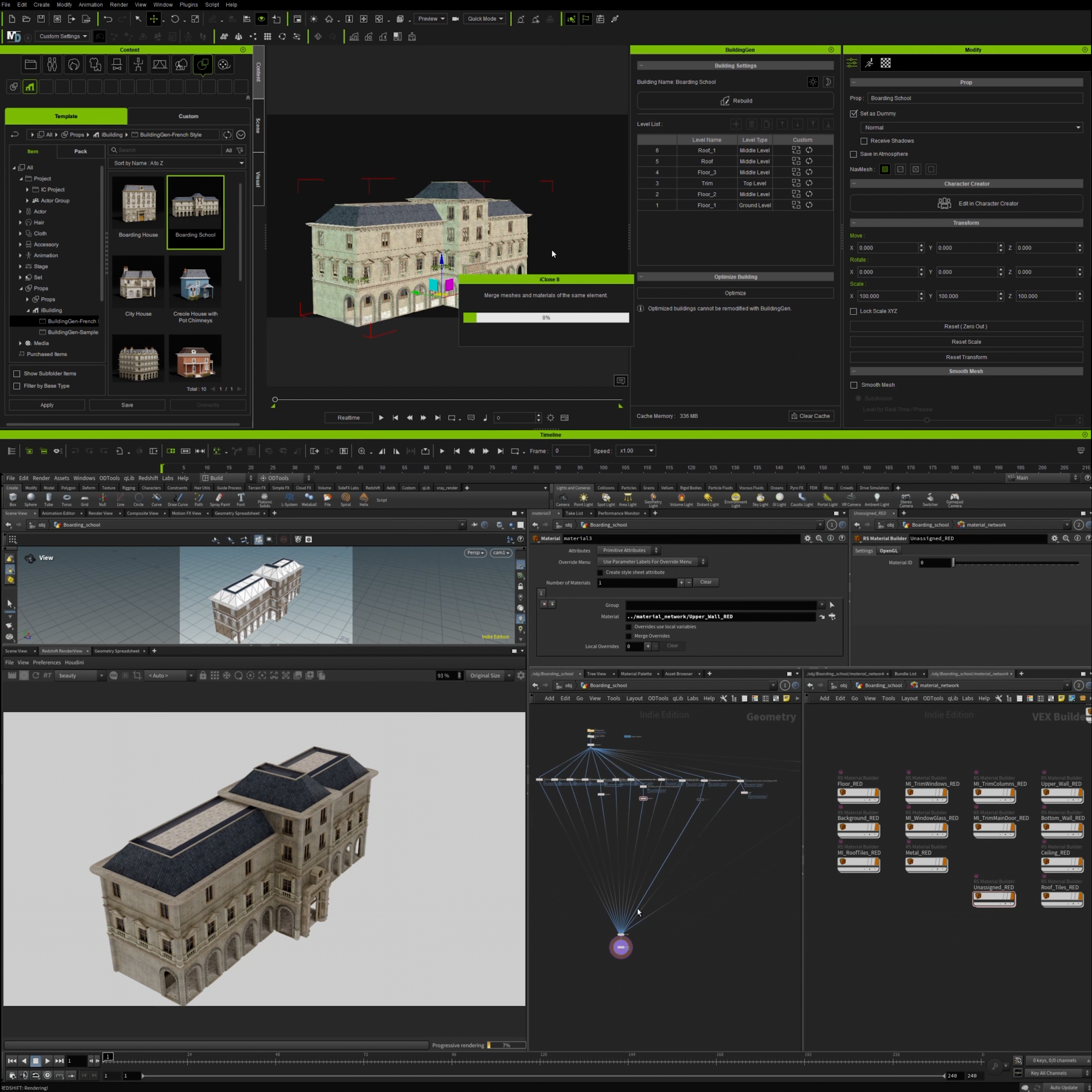Check Show Subfolder Items option
The width and height of the screenshot is (1092, 1092).
(x=17, y=374)
